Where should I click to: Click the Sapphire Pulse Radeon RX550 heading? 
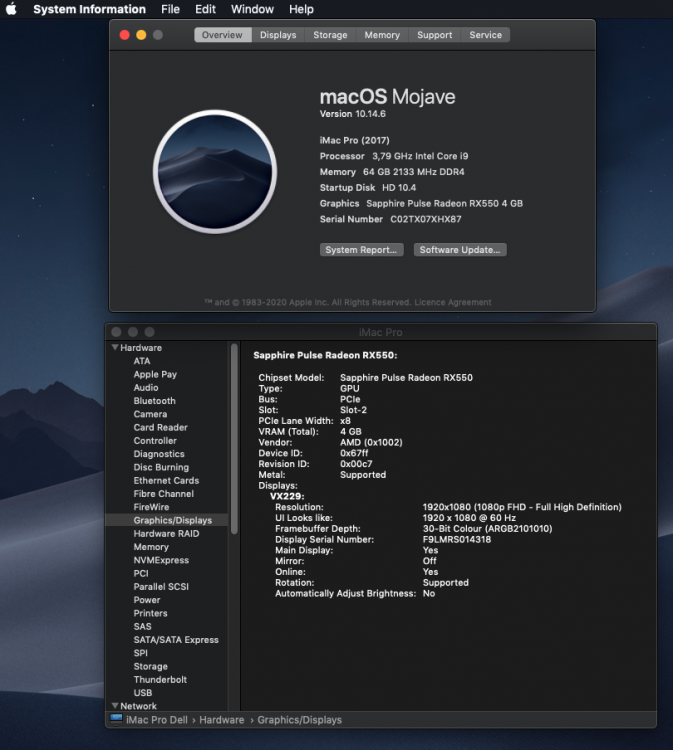[x=325, y=355]
